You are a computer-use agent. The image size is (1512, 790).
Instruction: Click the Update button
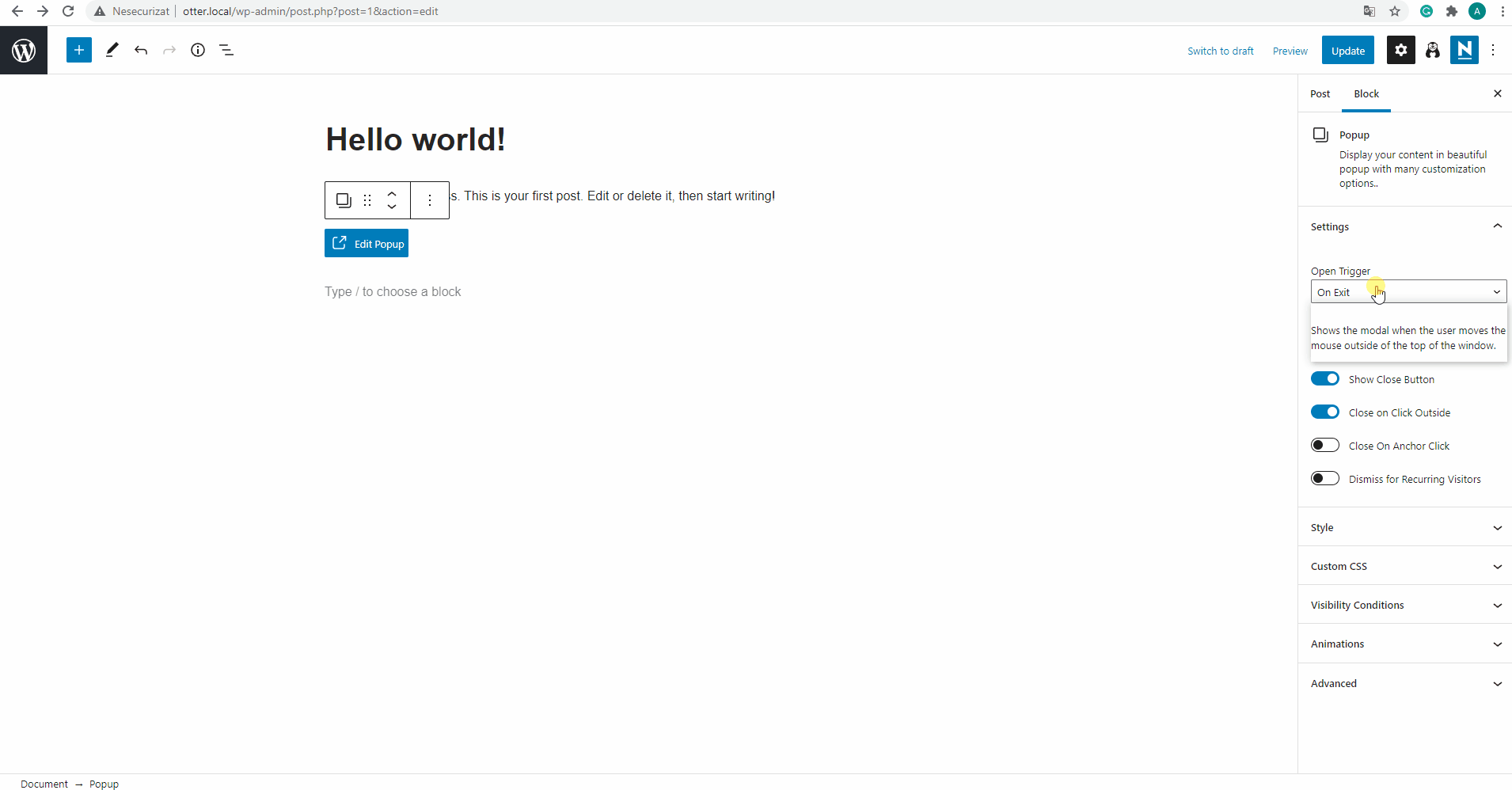[1347, 49]
